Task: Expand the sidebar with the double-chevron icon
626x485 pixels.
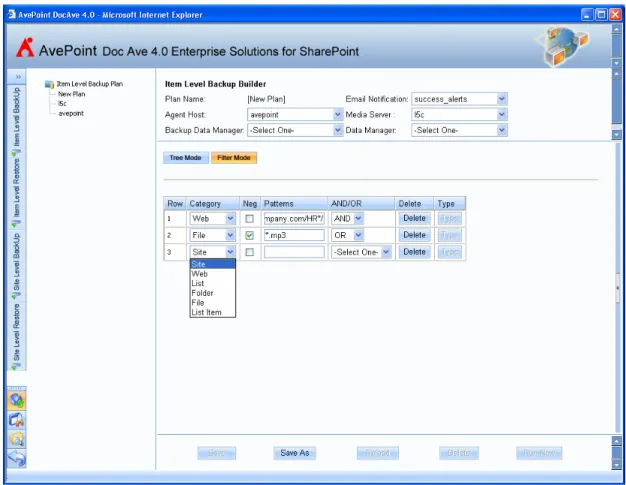Action: [x=18, y=77]
